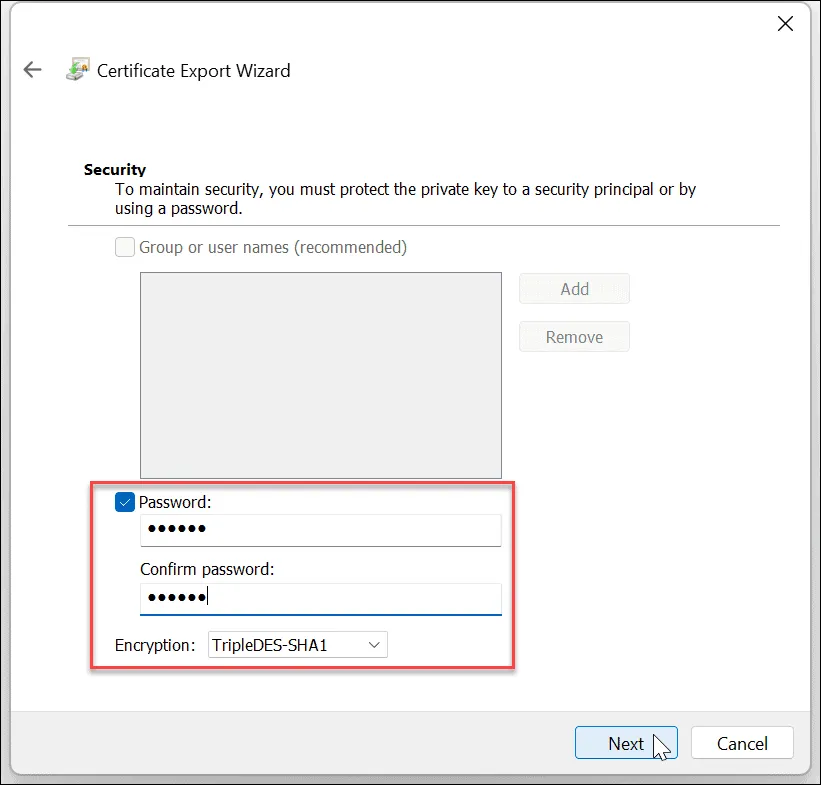The width and height of the screenshot is (821, 785).
Task: Click the Remove button
Action: pyautogui.click(x=574, y=337)
